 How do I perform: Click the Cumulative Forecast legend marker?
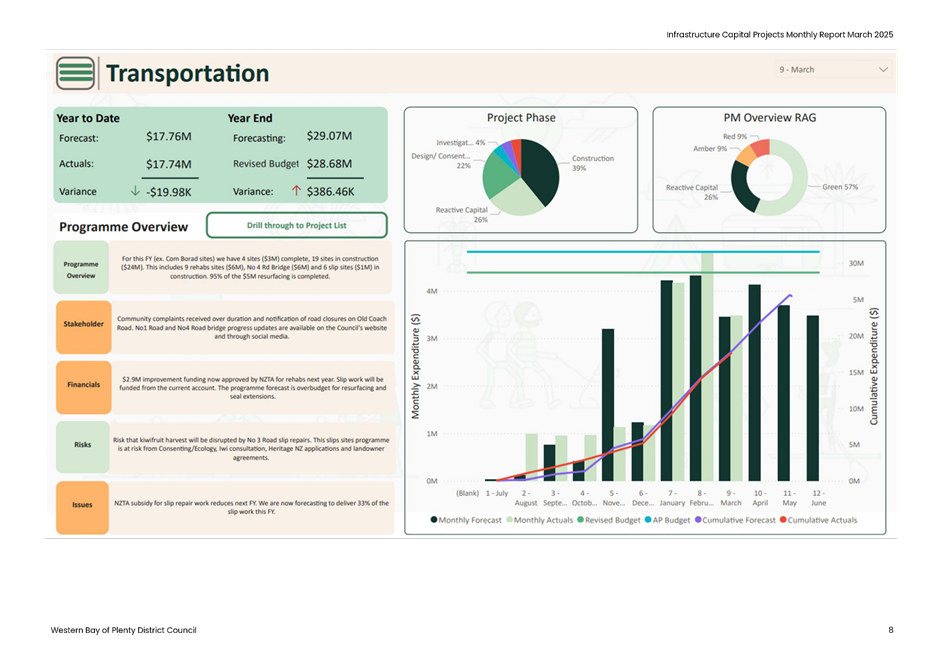click(x=698, y=521)
